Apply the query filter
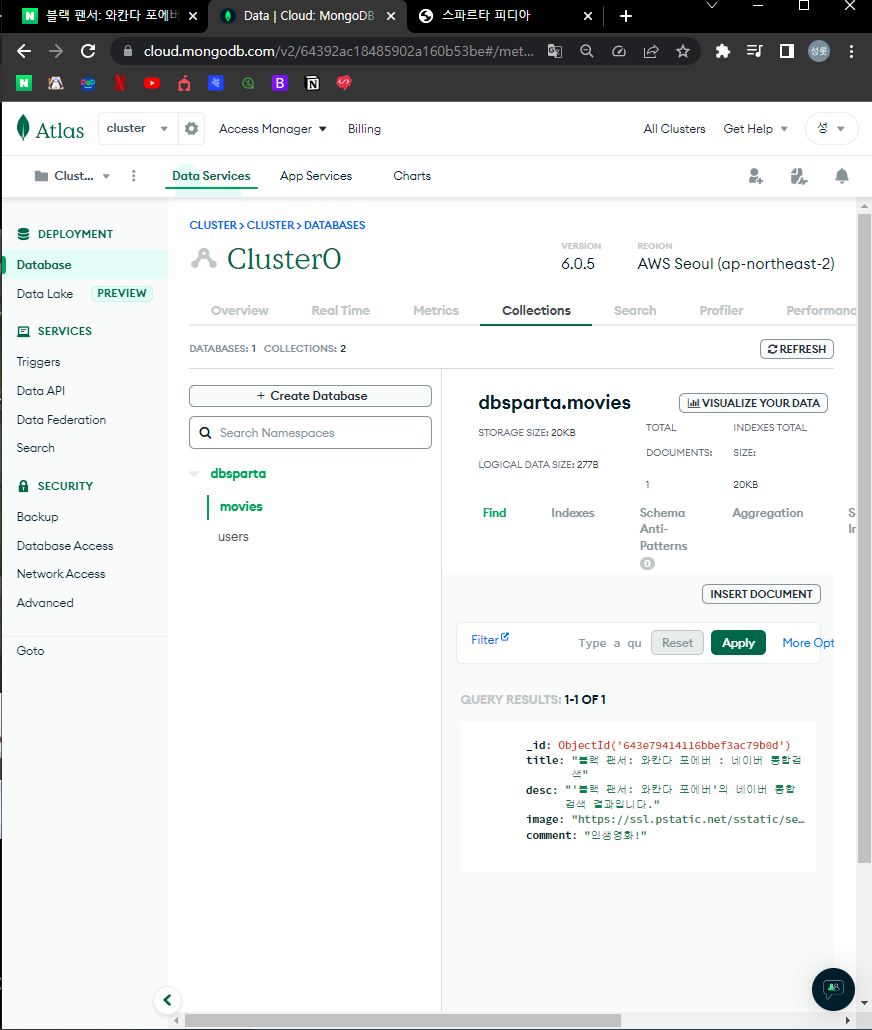This screenshot has width=872, height=1030. click(x=738, y=642)
